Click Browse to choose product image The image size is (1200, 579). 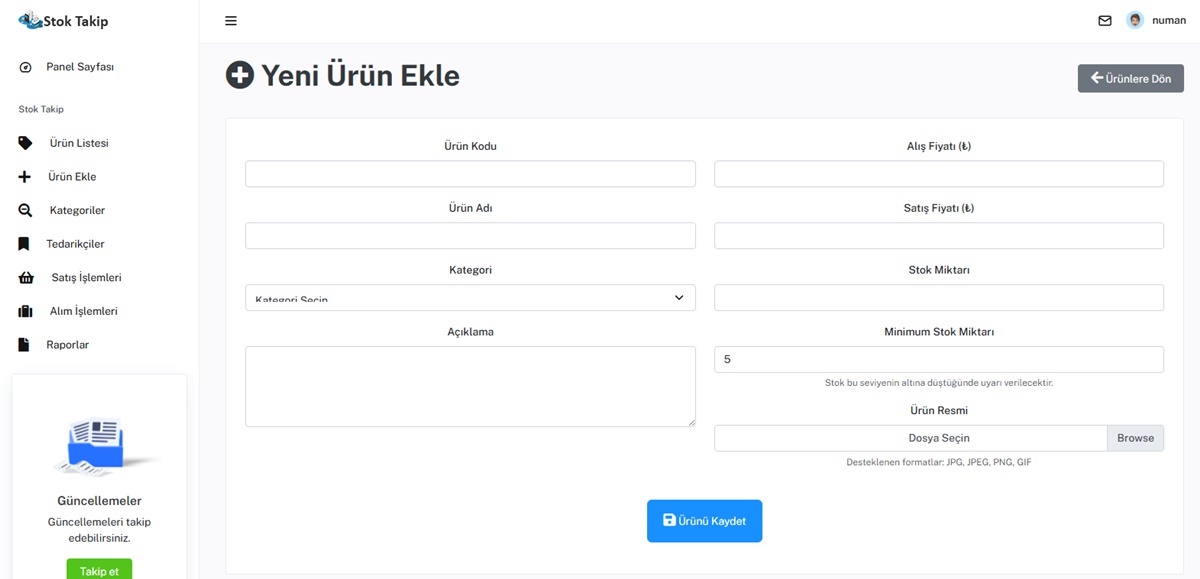click(1135, 438)
